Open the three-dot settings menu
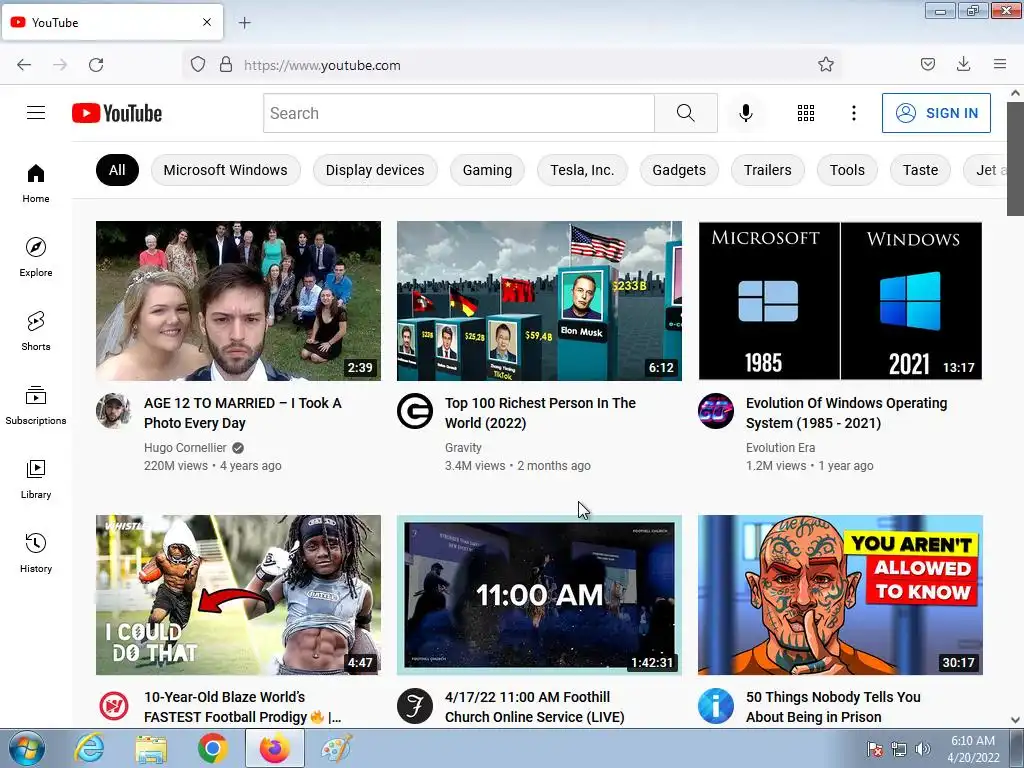The image size is (1024, 768). click(854, 113)
